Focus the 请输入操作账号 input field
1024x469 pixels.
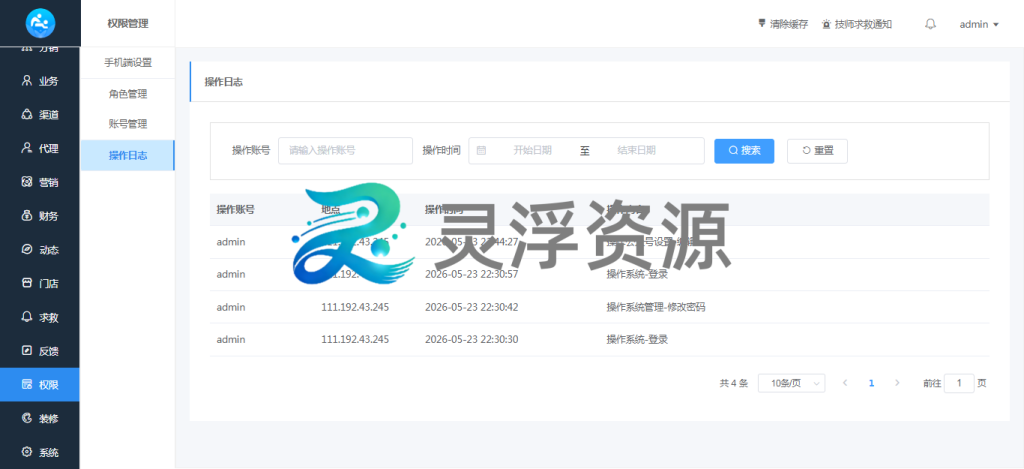pos(345,150)
